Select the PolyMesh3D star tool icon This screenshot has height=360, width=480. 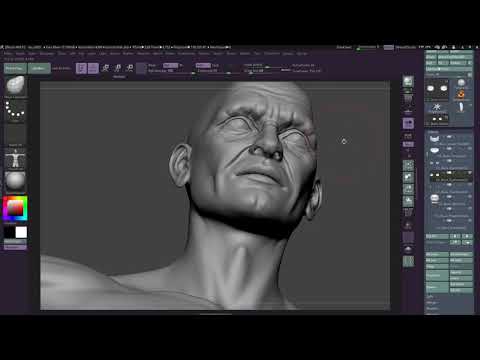tap(437, 107)
